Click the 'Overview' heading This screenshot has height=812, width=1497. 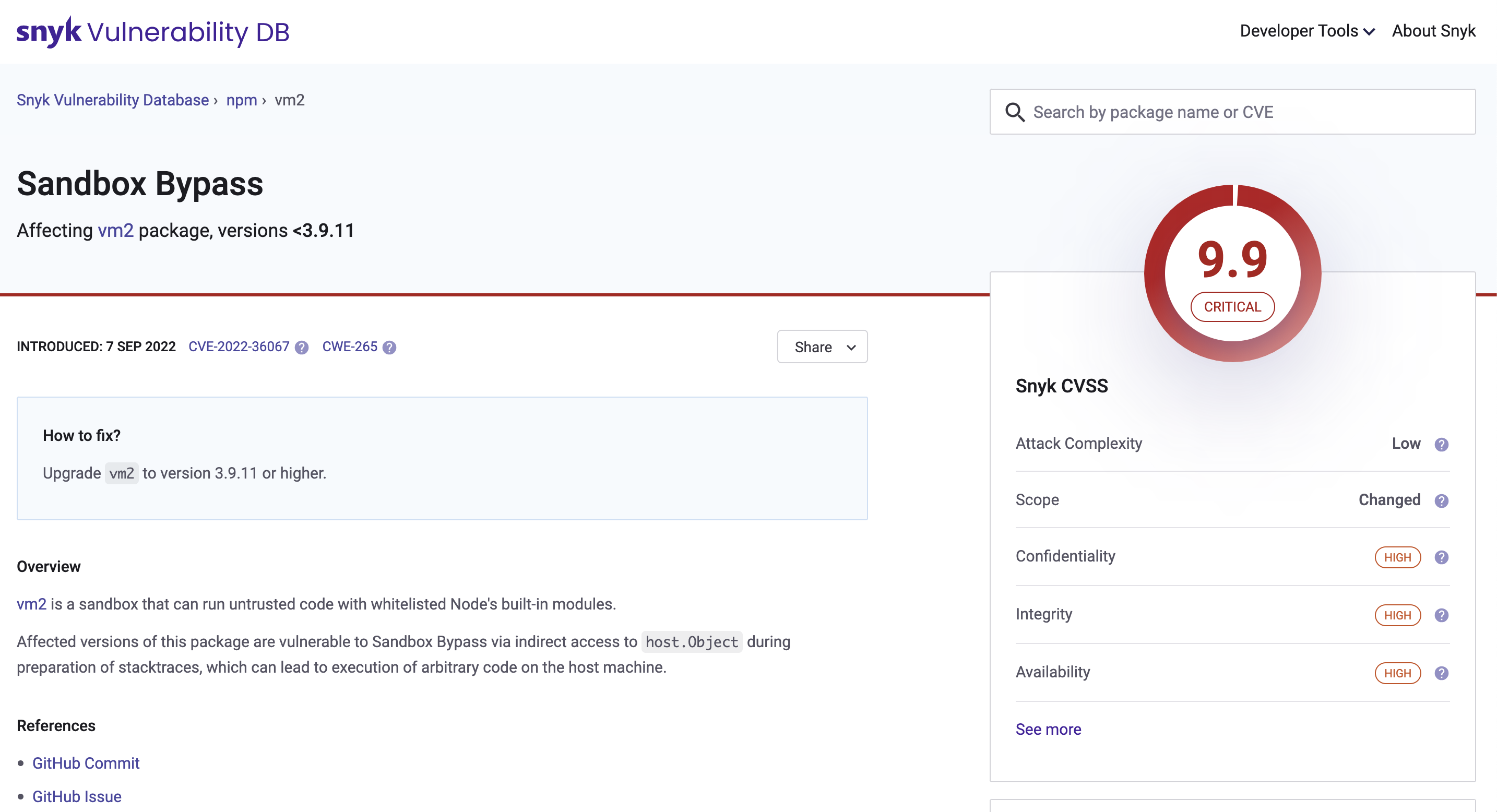[x=49, y=567]
